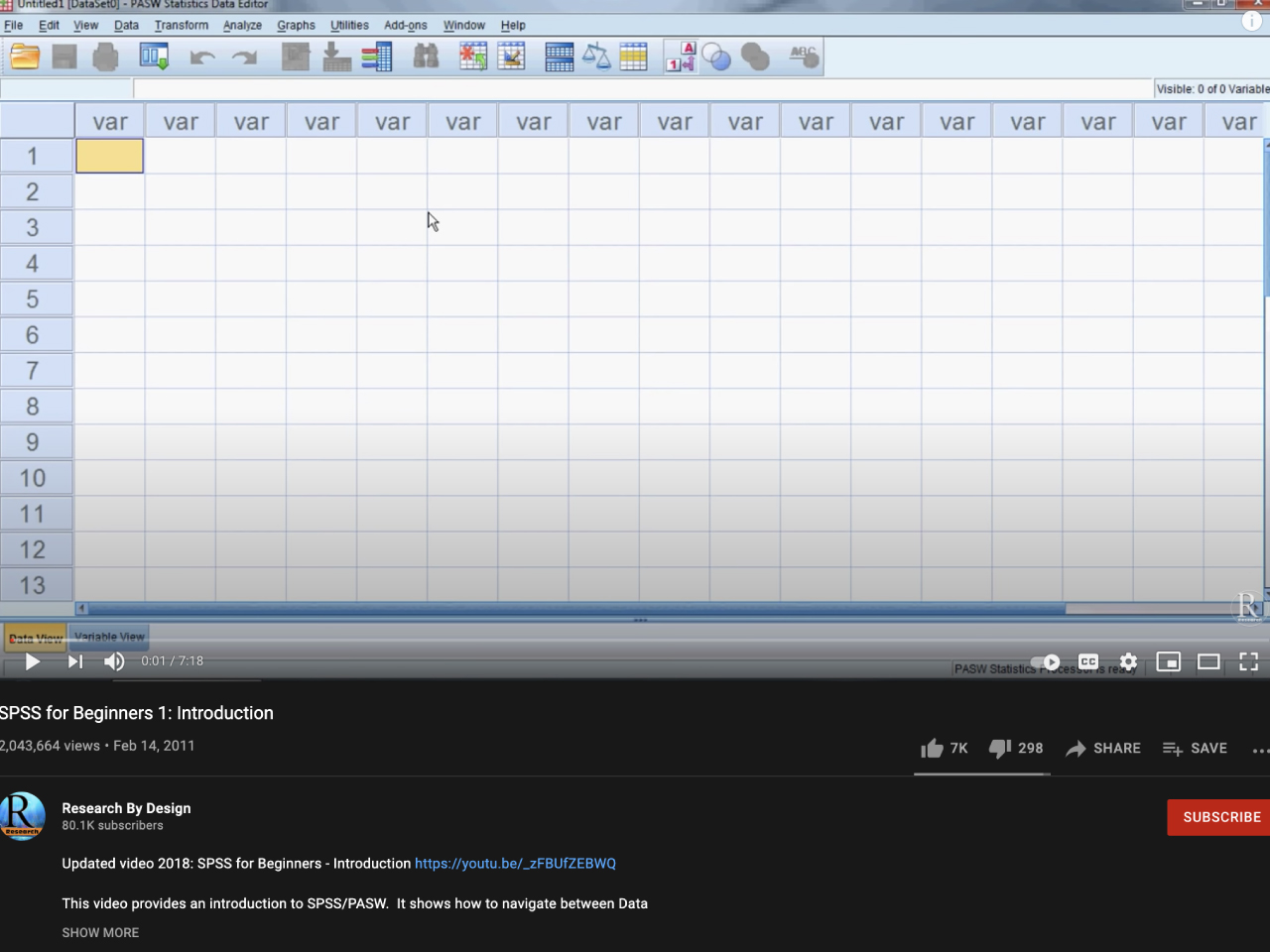This screenshot has height=952, width=1270.
Task: Click the Weight cases scales icon
Action: pos(596,58)
